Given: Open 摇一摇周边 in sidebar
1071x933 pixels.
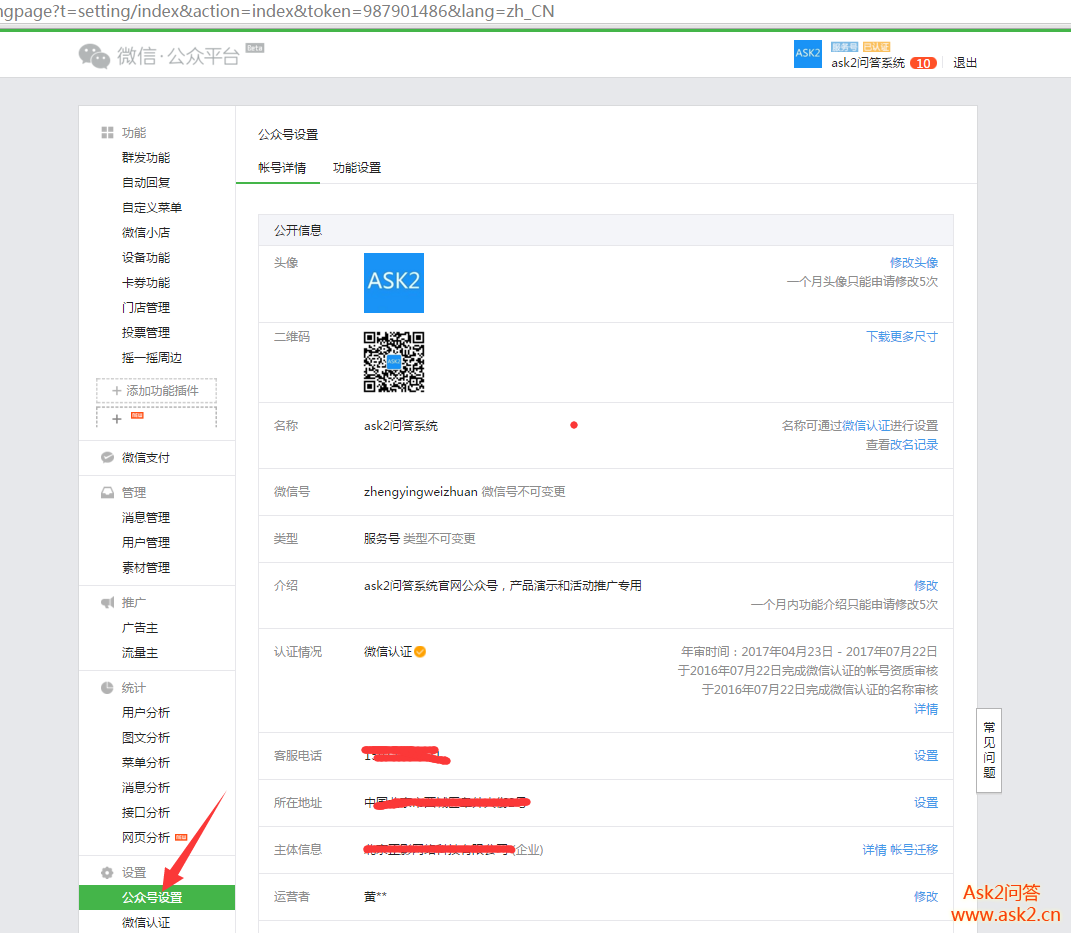Looking at the screenshot, I should click(152, 357).
